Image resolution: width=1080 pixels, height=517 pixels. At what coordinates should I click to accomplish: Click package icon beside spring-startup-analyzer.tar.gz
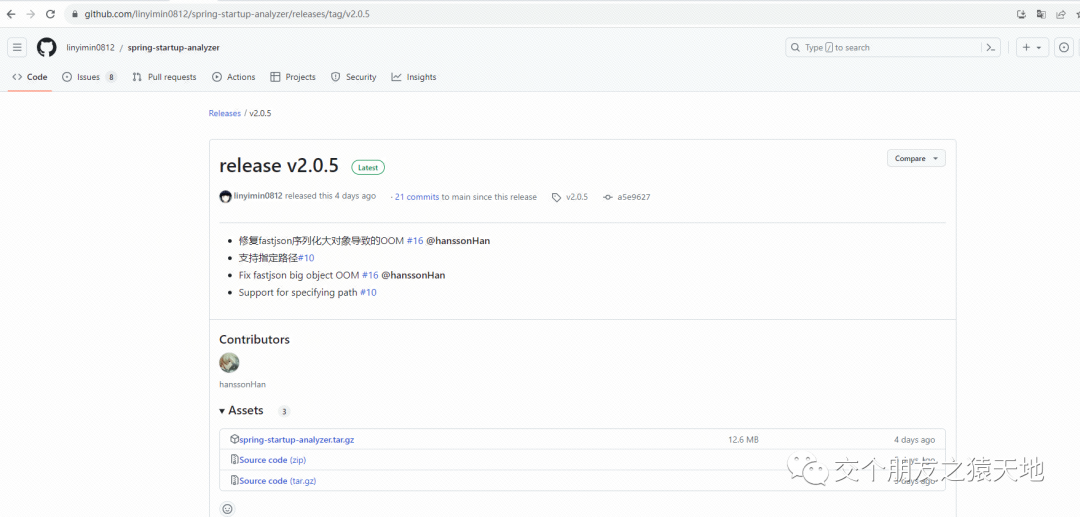[234, 439]
